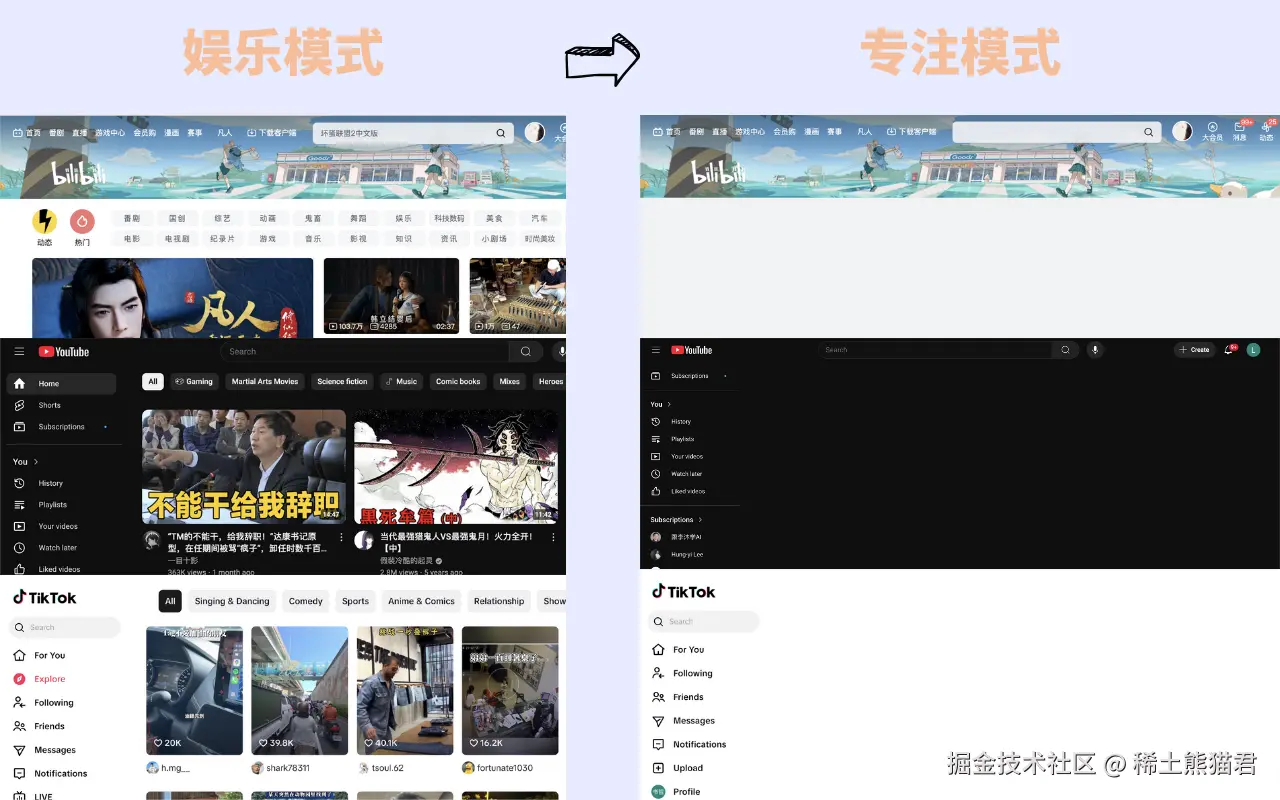This screenshot has height=800, width=1280.
Task: Click 下载客户端 in entertainment-mode Bilibili header
Action: (x=272, y=133)
